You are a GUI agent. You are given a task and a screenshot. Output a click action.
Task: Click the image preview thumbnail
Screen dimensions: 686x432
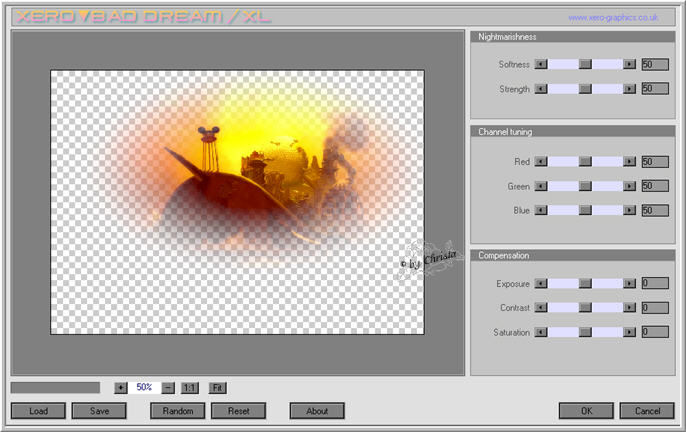click(237, 202)
